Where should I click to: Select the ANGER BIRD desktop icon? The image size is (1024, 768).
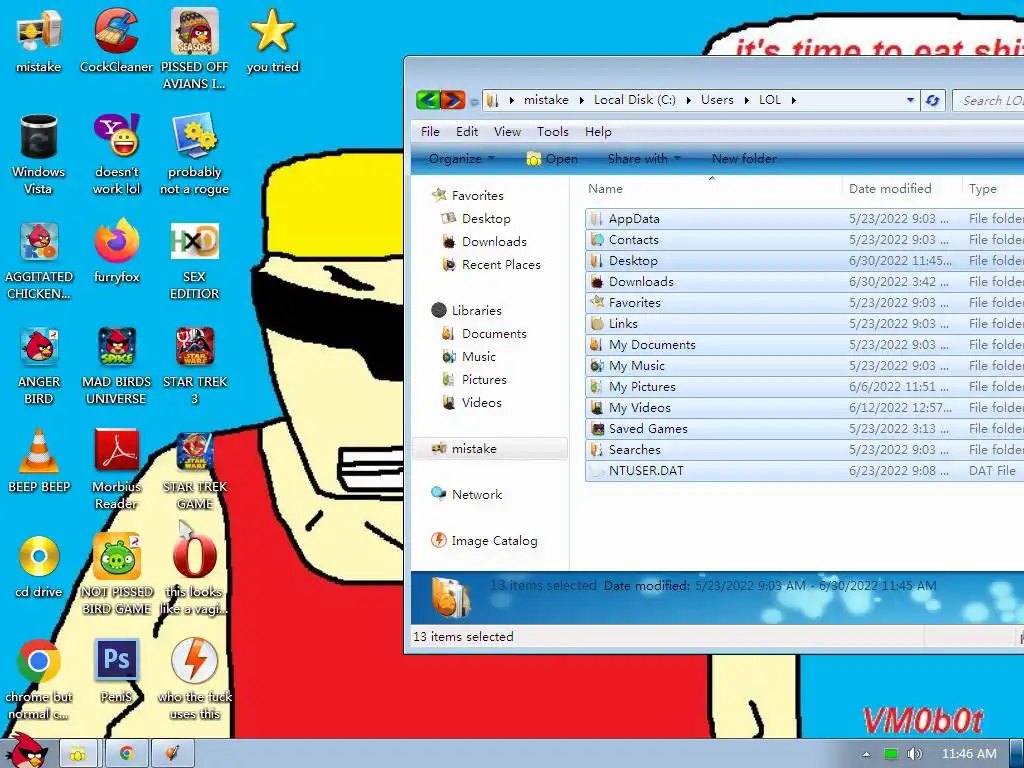(x=39, y=365)
